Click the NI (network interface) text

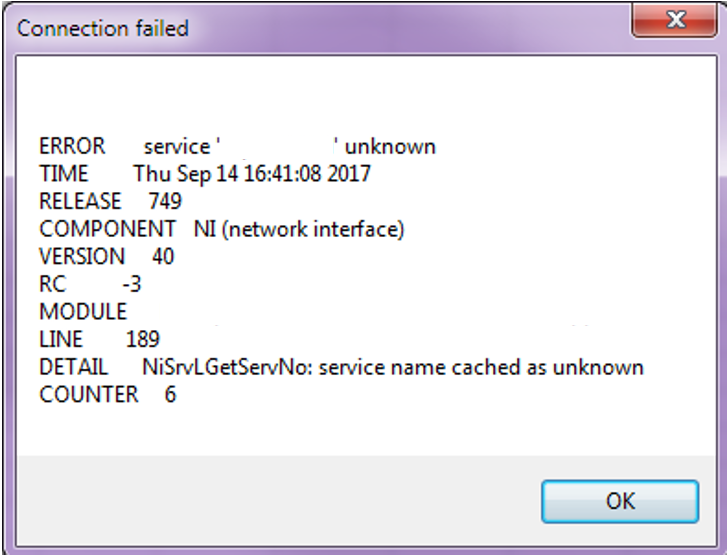click(299, 229)
